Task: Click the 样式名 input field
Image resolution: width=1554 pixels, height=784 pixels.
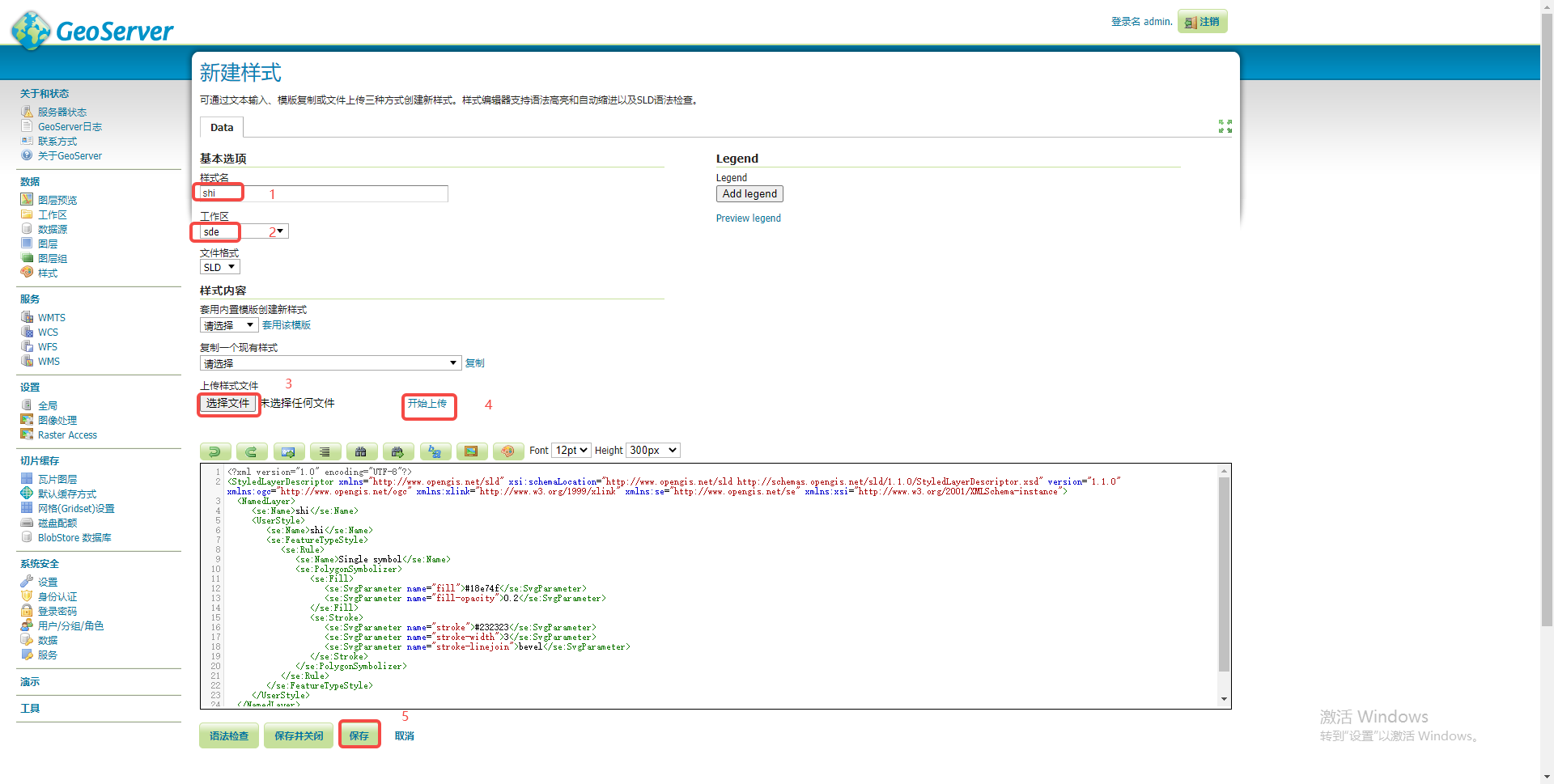Action: point(324,193)
